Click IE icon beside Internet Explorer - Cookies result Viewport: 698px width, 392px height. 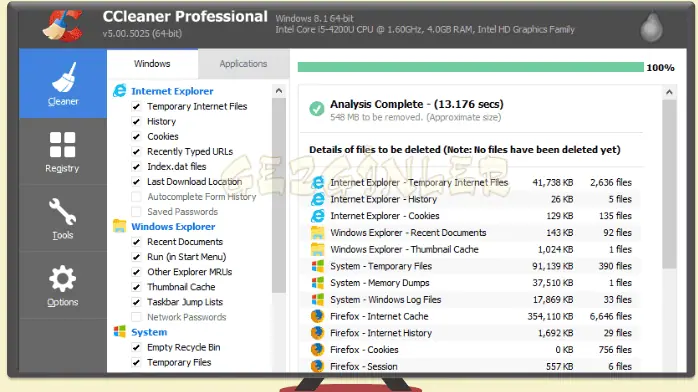tap(317, 216)
